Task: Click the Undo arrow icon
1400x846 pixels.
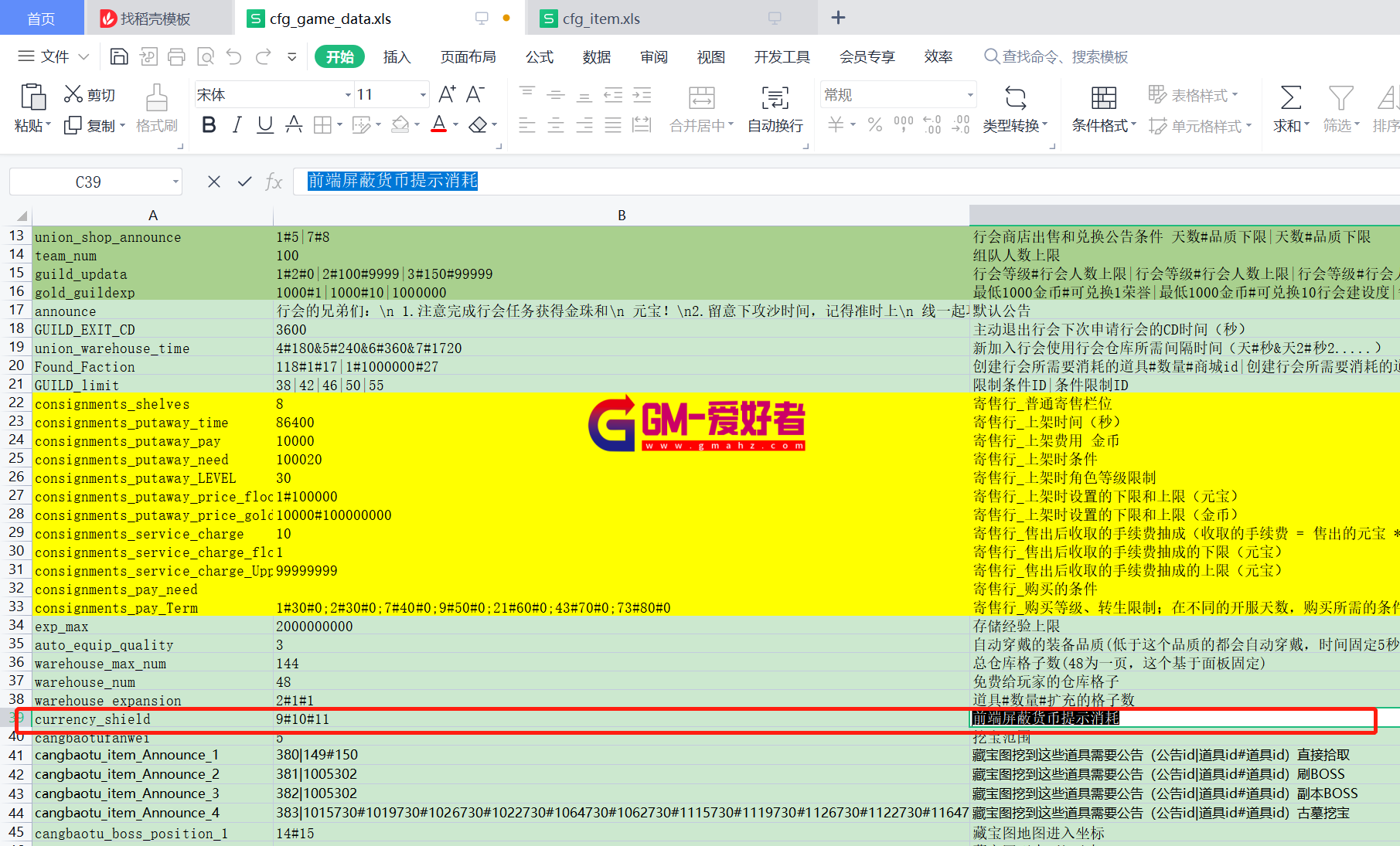Action: pyautogui.click(x=234, y=56)
